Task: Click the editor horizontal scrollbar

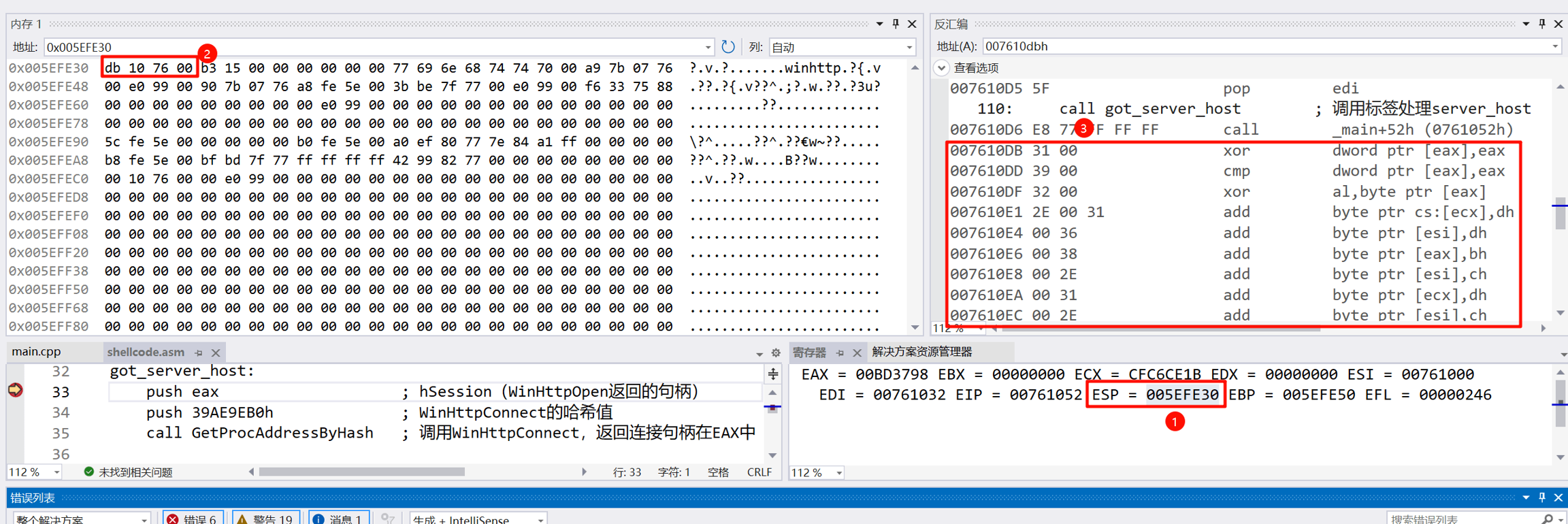Action: coord(361,472)
